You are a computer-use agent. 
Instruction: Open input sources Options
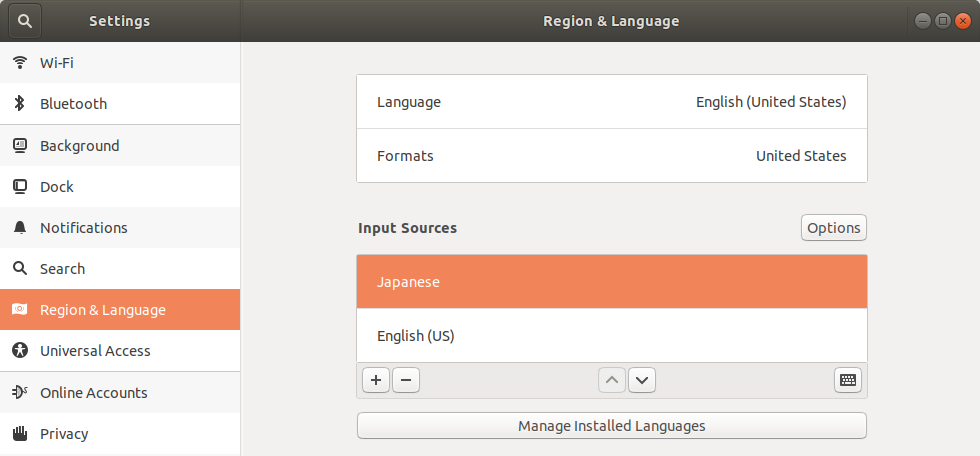(x=833, y=228)
